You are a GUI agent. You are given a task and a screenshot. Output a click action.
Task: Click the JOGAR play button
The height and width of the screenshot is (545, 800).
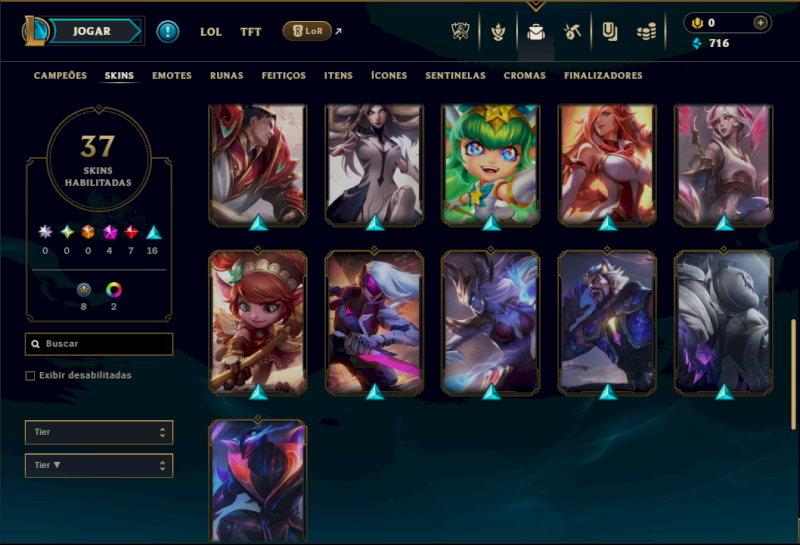pos(94,31)
